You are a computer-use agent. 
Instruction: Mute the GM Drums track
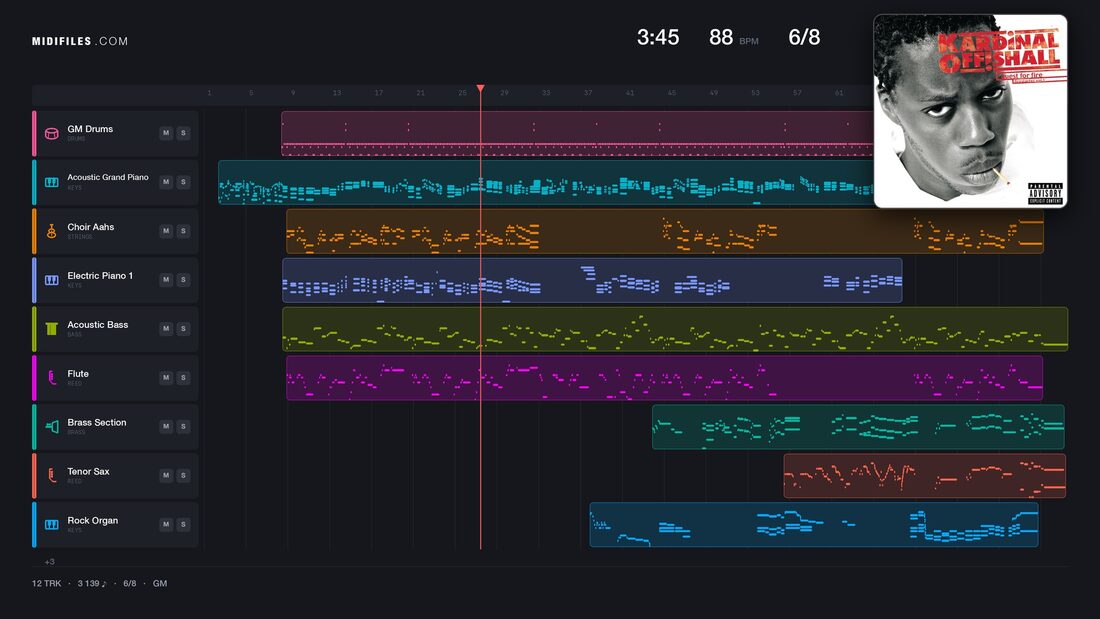coord(166,133)
